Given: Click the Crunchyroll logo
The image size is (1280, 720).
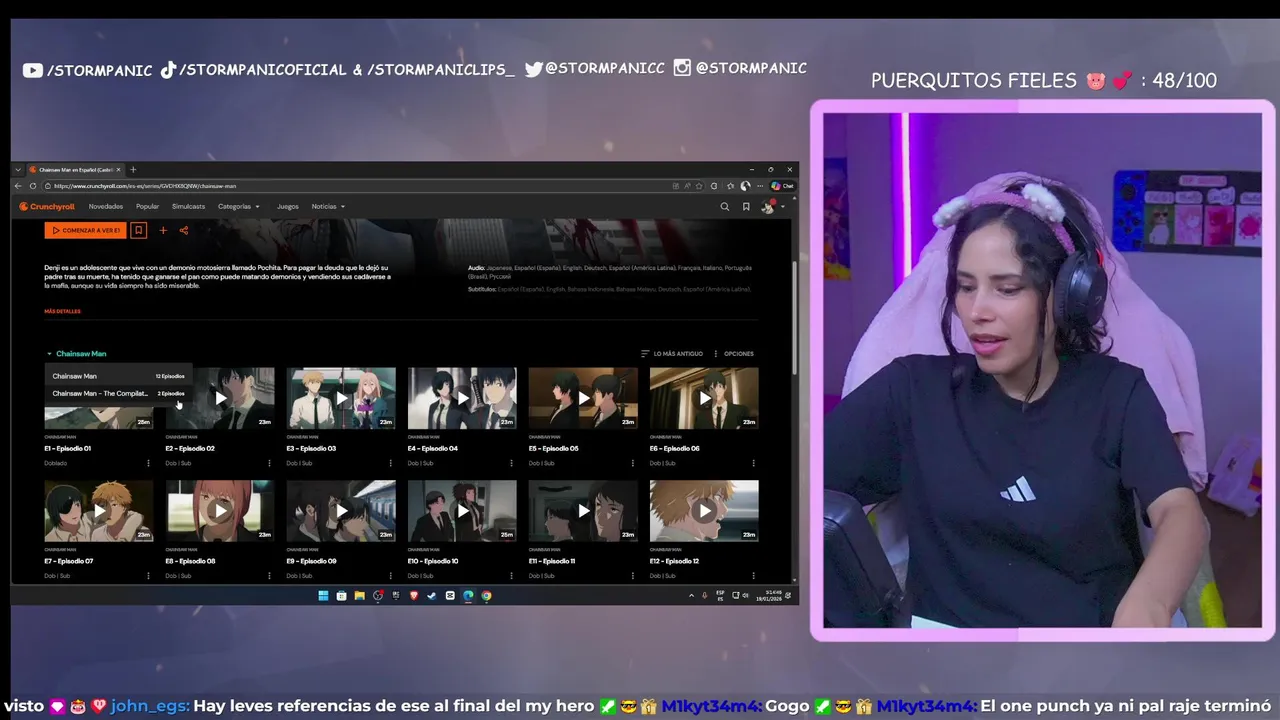Looking at the screenshot, I should tap(47, 207).
